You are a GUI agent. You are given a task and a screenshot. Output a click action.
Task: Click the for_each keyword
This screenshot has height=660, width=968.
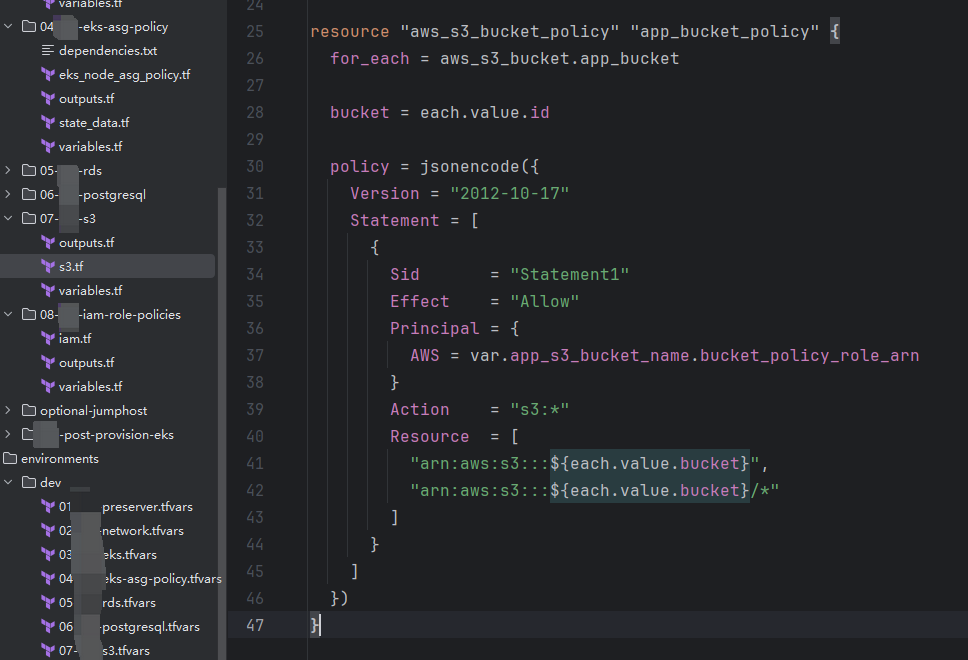[369, 59]
